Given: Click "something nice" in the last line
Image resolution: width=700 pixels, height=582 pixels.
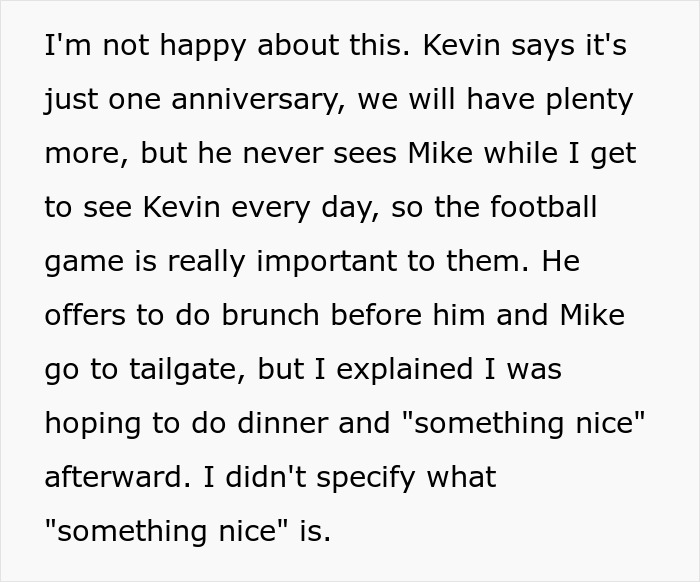Looking at the screenshot, I should click(166, 532).
